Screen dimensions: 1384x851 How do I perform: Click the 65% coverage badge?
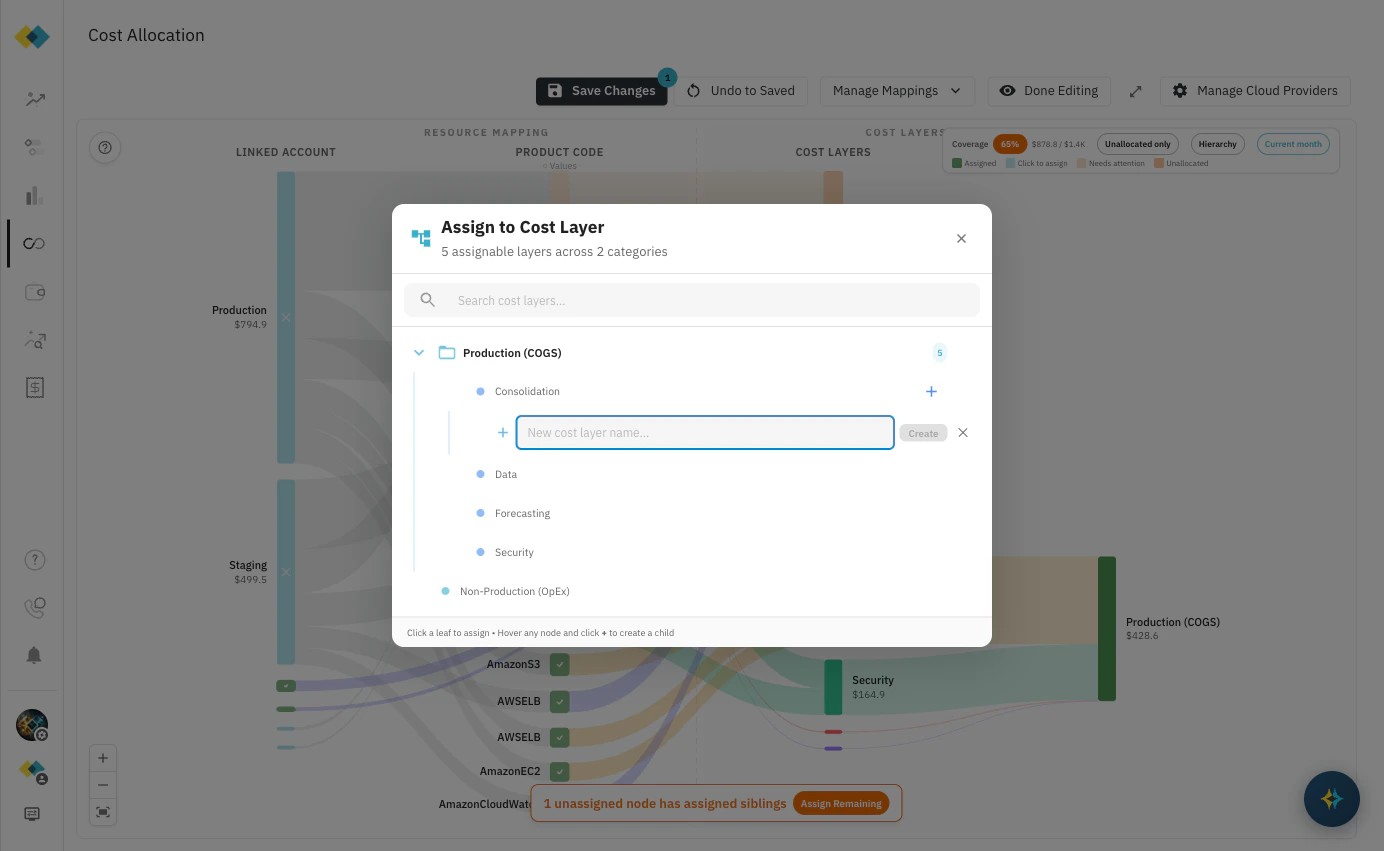pos(1009,144)
